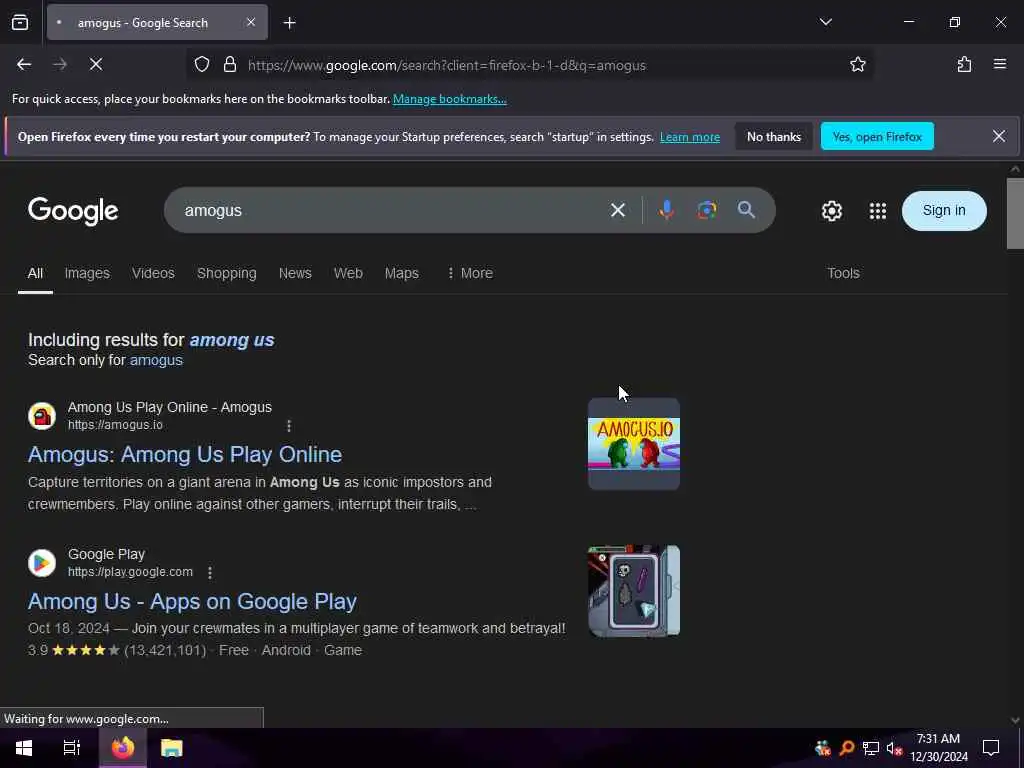Open Google apps grid
1024x768 pixels.
[878, 210]
